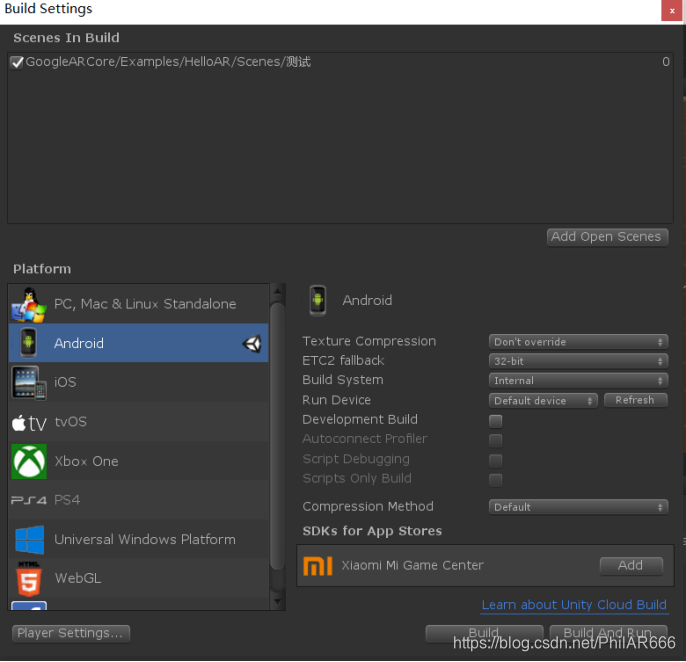Toggle the Autoconnect Profiler checkbox

coord(495,440)
